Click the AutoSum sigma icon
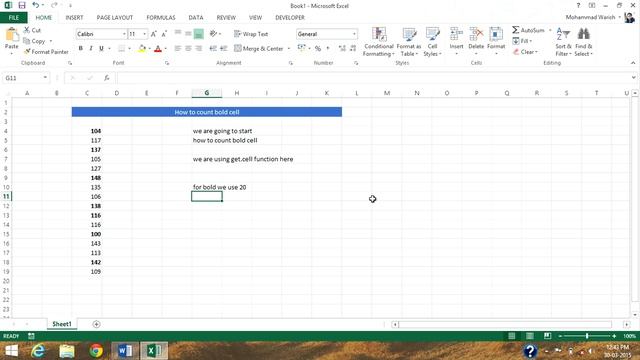 click(x=516, y=30)
